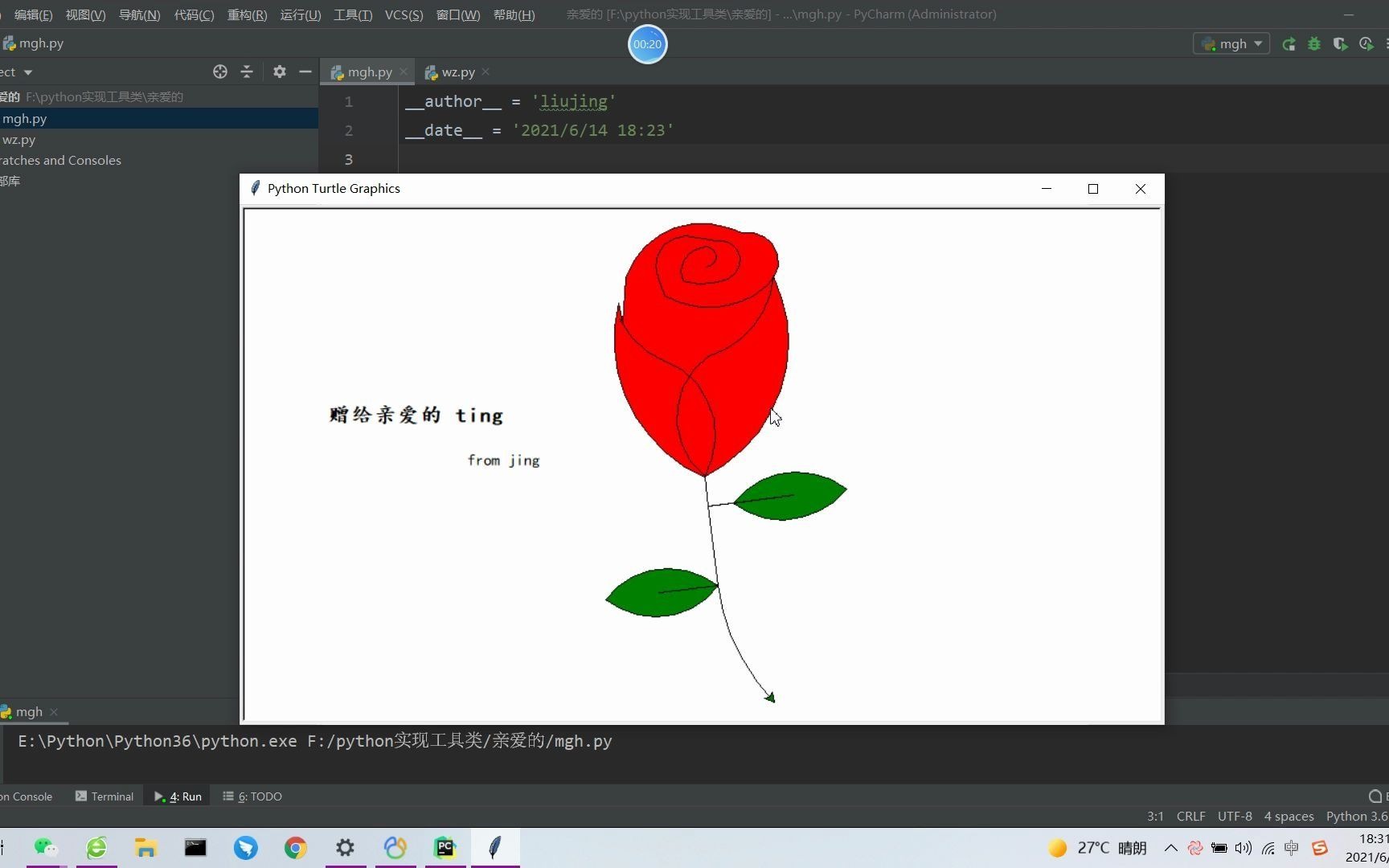
Task: Hide the Project tool window
Action: click(x=305, y=72)
